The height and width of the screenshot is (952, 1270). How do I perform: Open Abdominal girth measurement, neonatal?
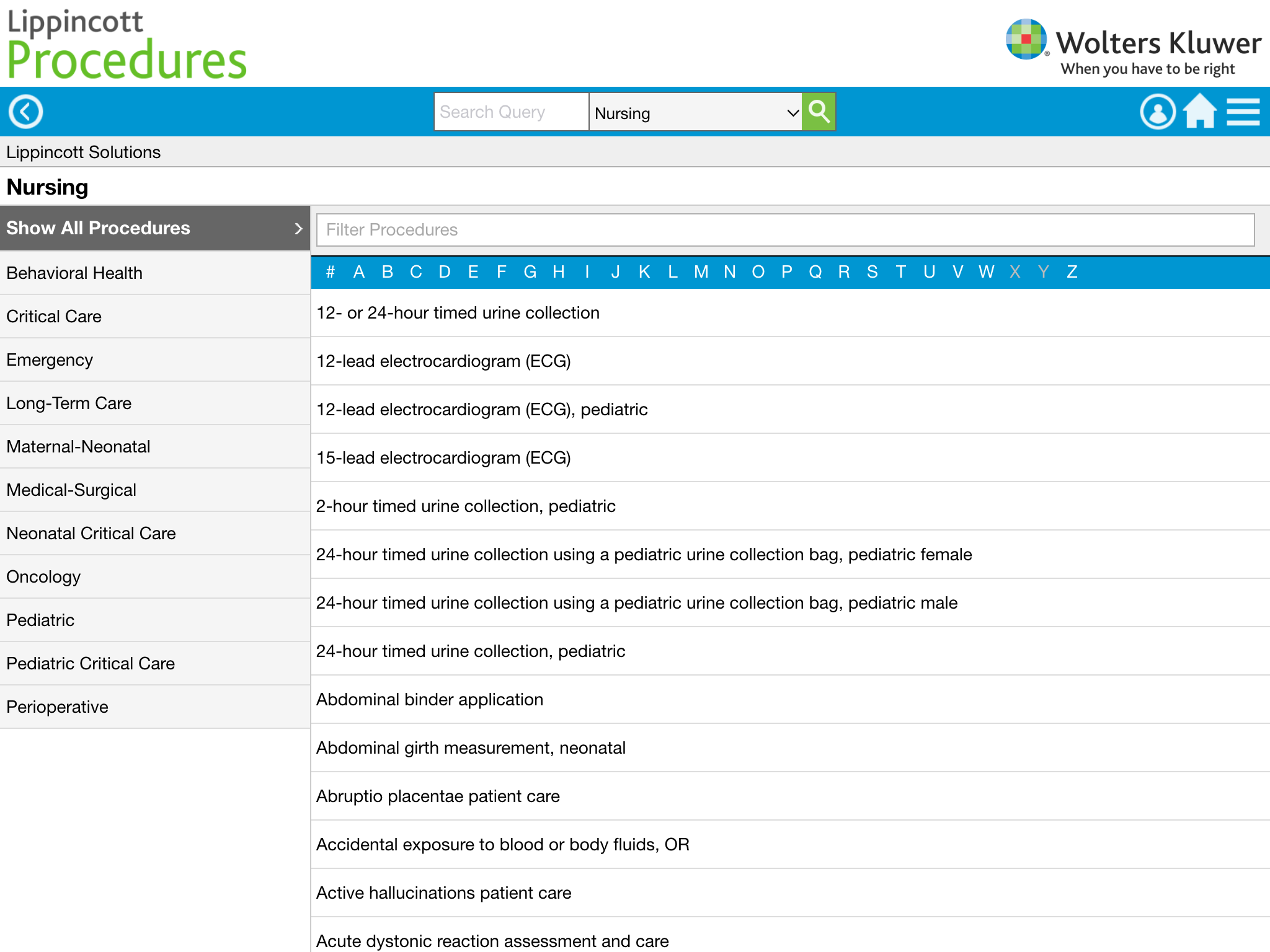point(790,748)
